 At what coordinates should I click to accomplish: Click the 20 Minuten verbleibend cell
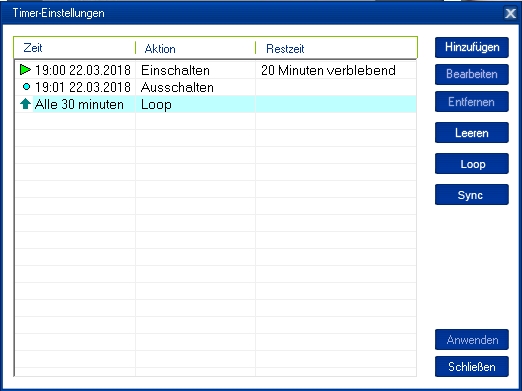click(328, 70)
